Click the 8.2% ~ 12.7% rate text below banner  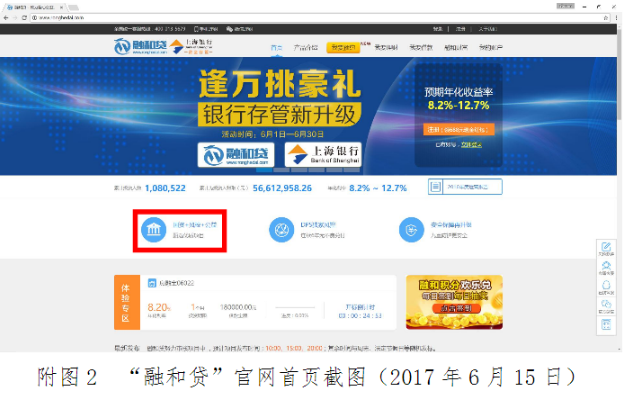pyautogui.click(x=378, y=188)
